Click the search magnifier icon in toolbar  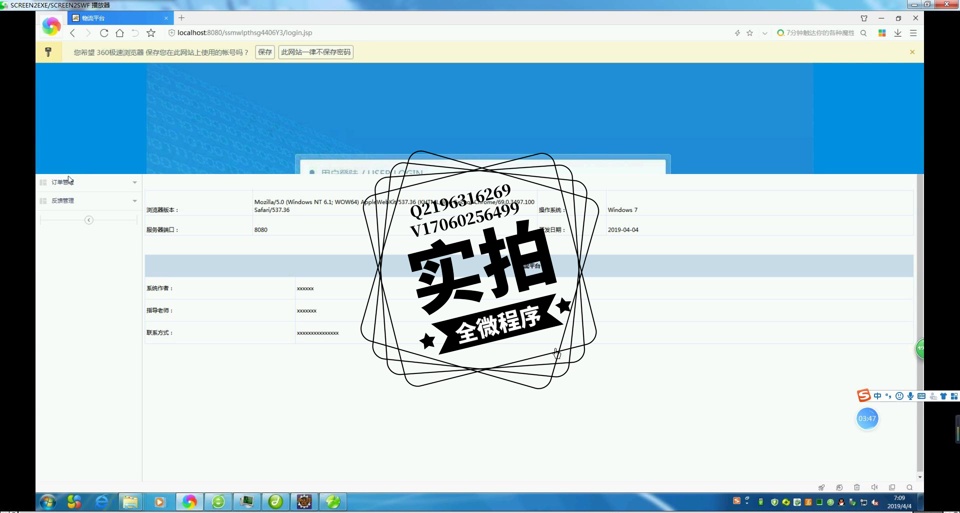point(864,33)
